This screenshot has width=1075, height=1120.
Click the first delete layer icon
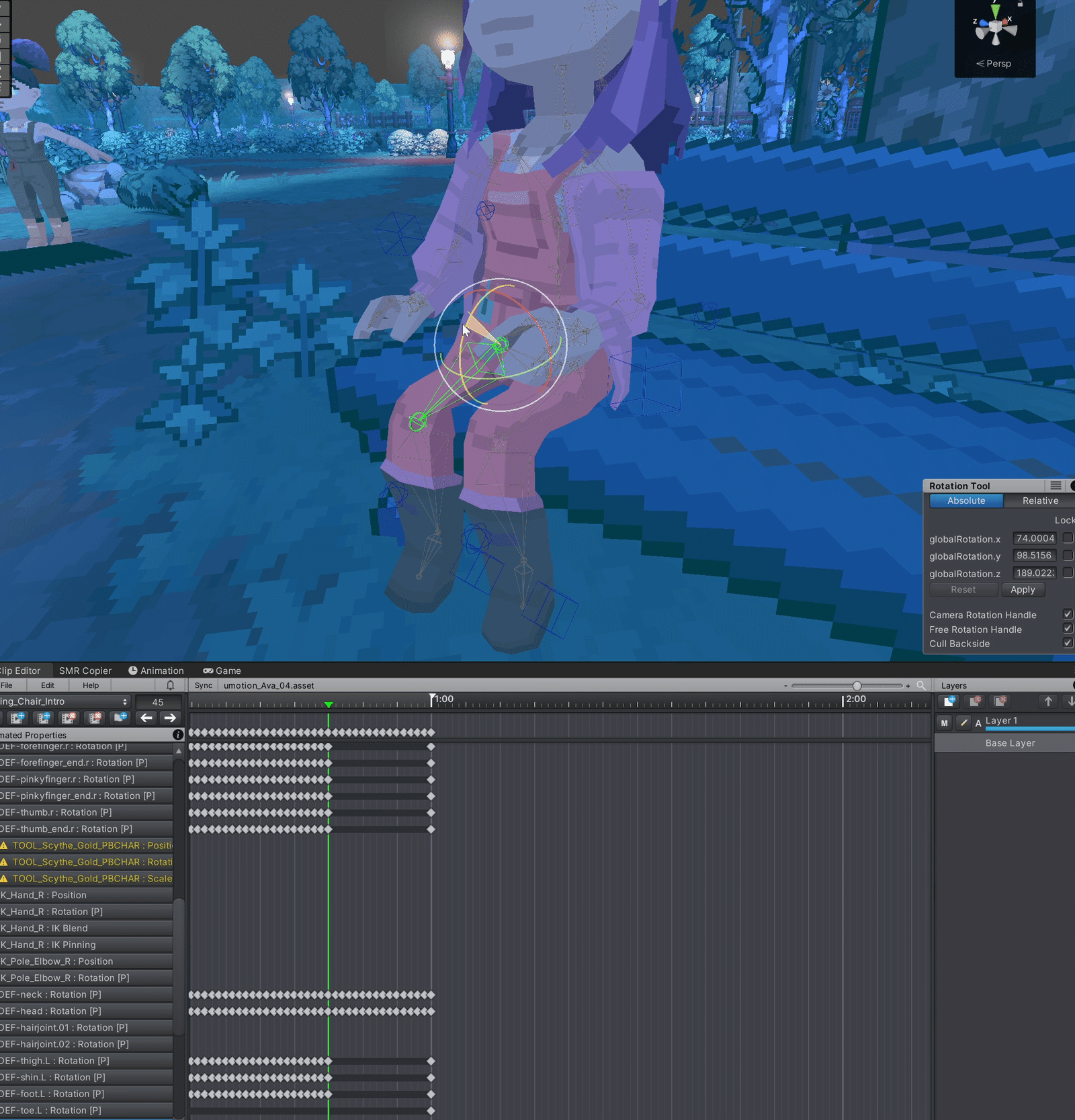tap(975, 701)
